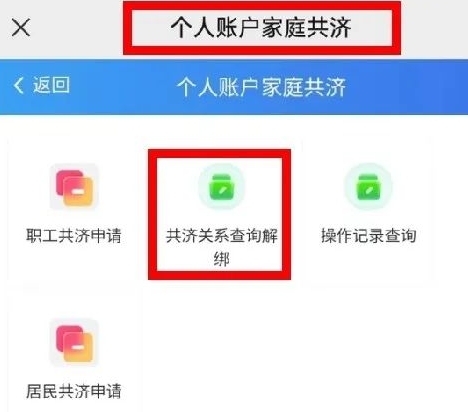This screenshot has height=412, width=468.
Task: Tap the pencil glyph in the 操作记录查询 icon
Action: pyautogui.click(x=370, y=190)
